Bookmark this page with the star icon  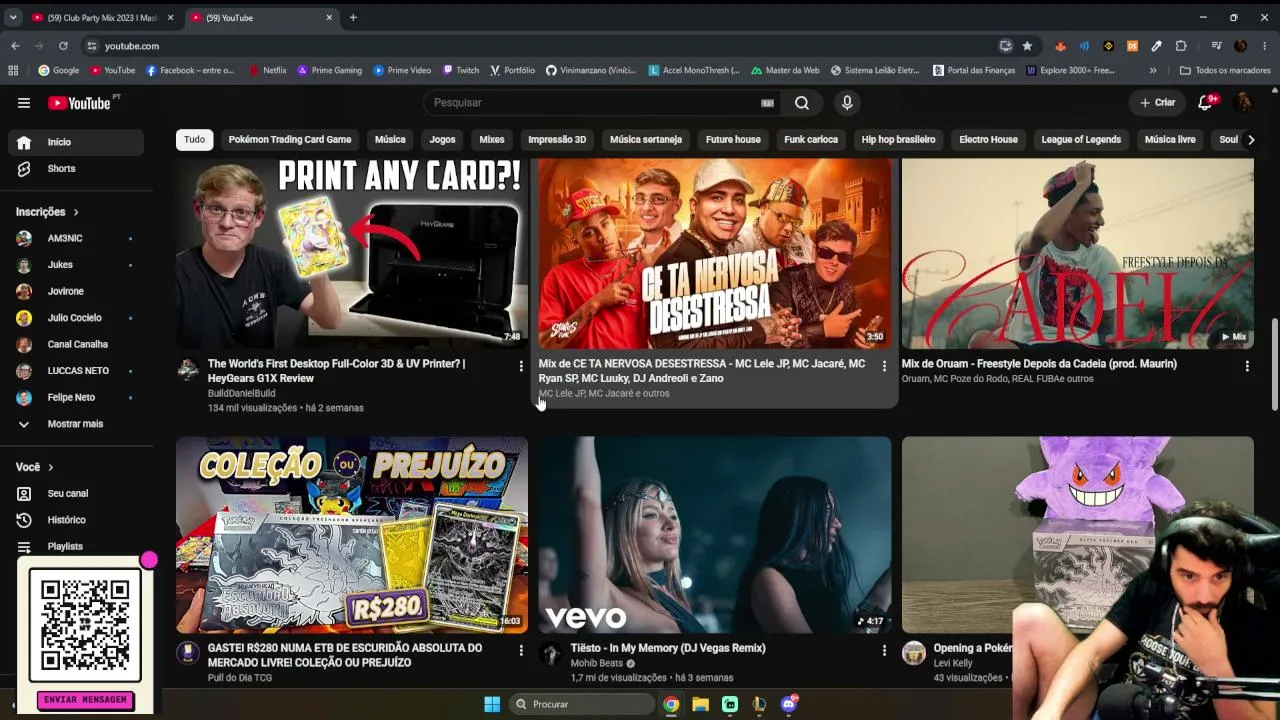[x=1027, y=46]
